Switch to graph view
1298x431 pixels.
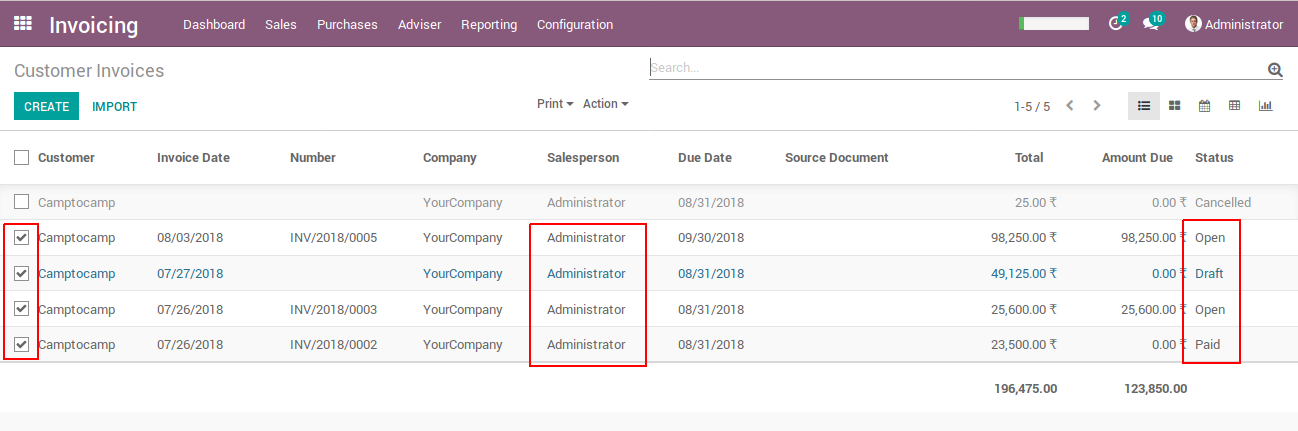point(1266,106)
